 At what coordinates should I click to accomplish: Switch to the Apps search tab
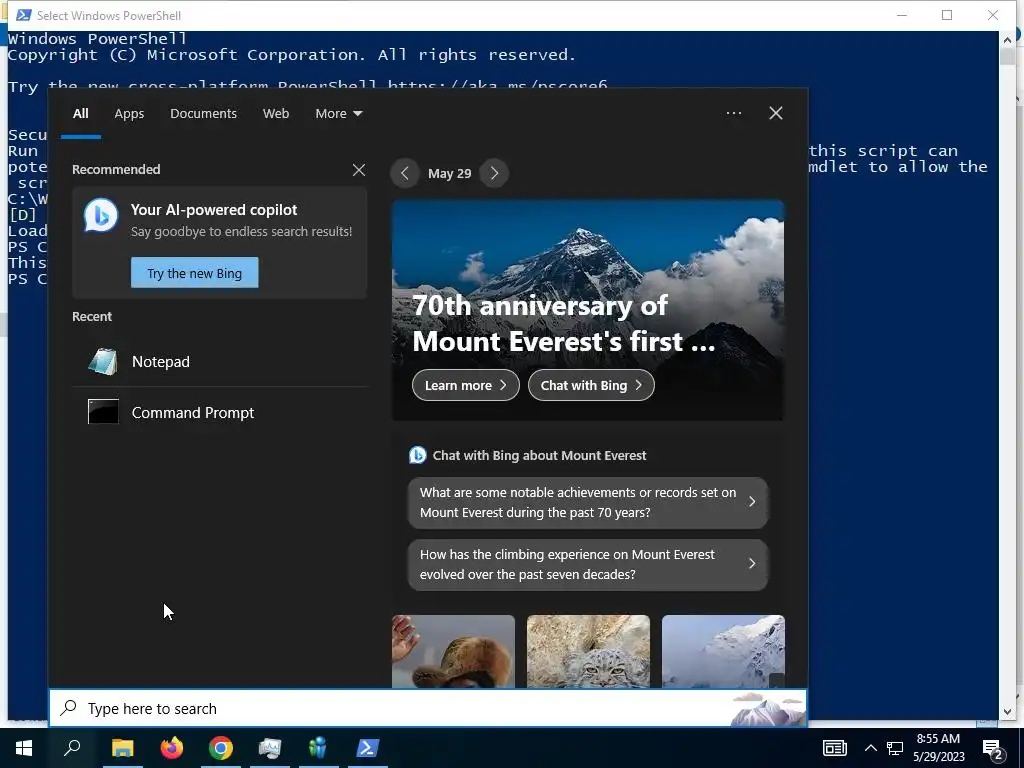[129, 114]
